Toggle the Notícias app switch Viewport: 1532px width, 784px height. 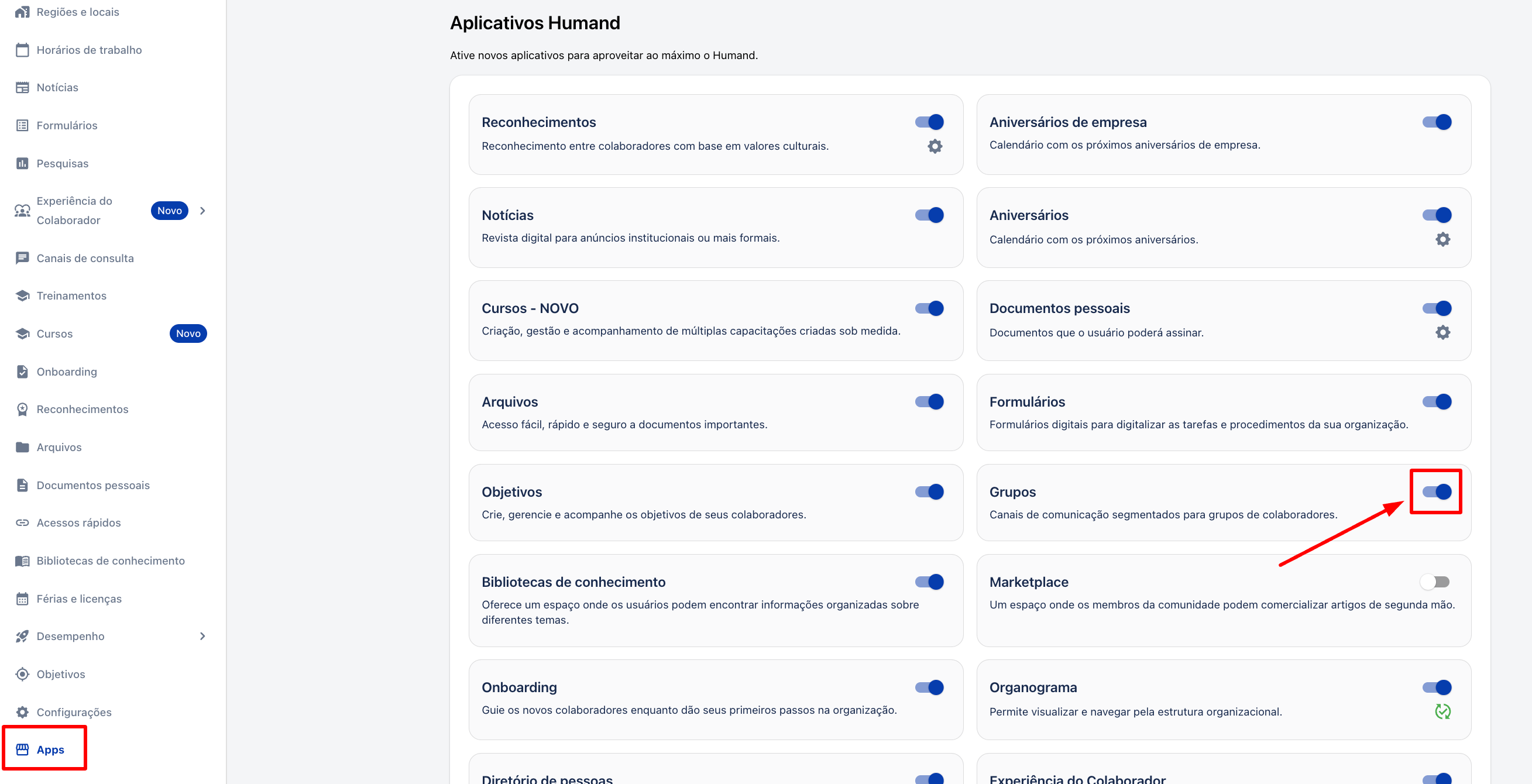[x=929, y=215]
